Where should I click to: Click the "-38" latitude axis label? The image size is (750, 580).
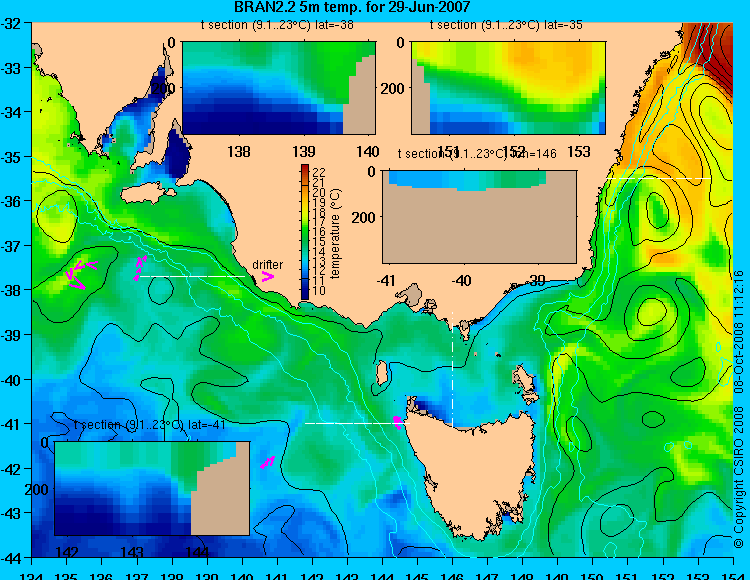coord(11,290)
